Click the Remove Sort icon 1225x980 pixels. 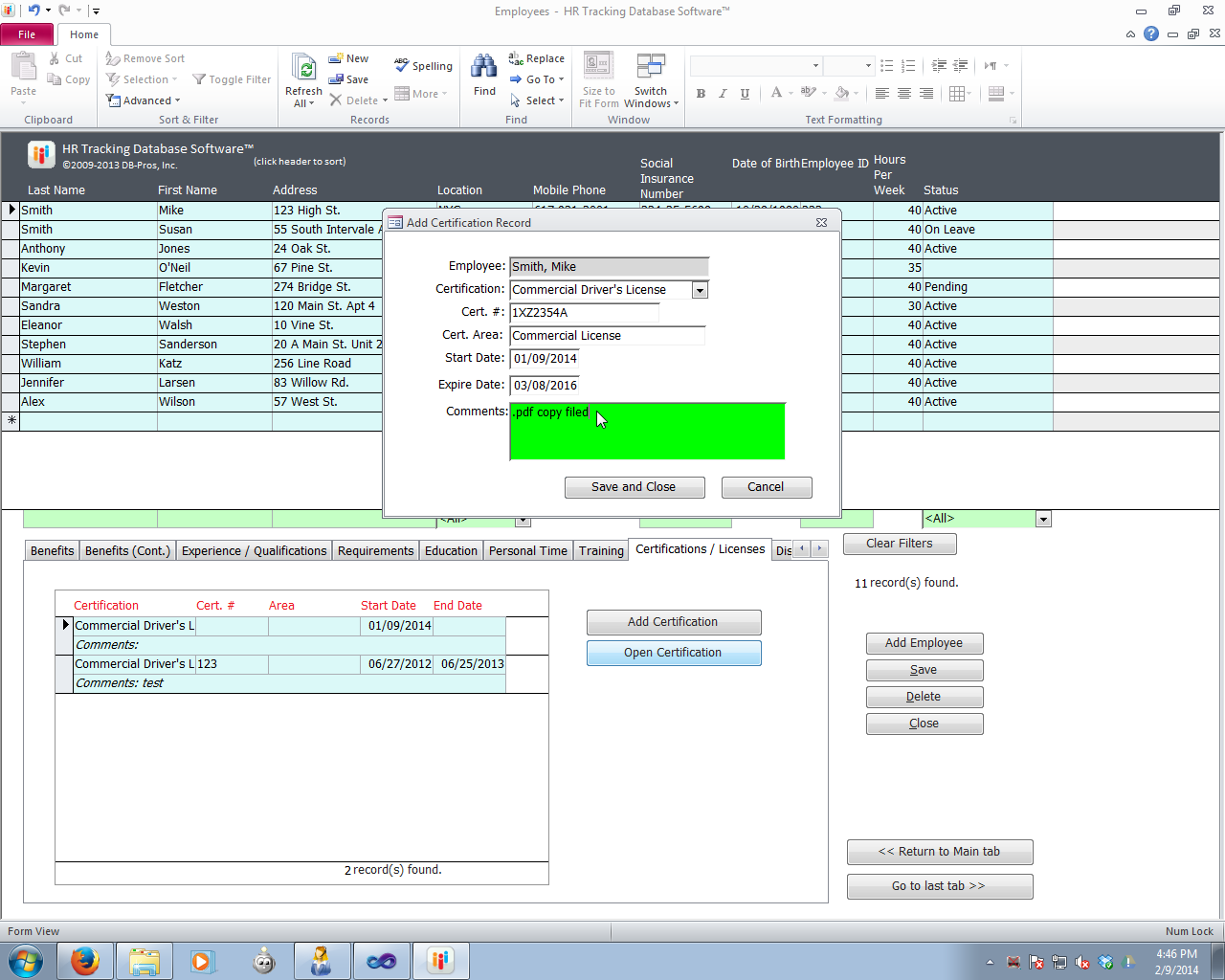click(113, 58)
